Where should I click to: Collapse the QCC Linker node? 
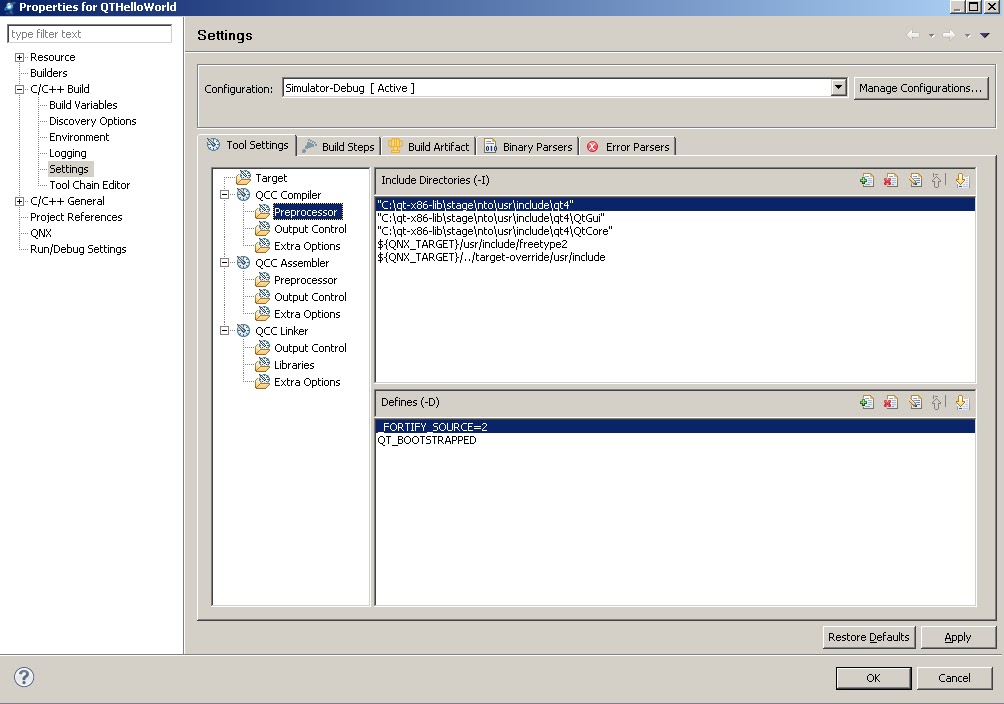[x=224, y=331]
